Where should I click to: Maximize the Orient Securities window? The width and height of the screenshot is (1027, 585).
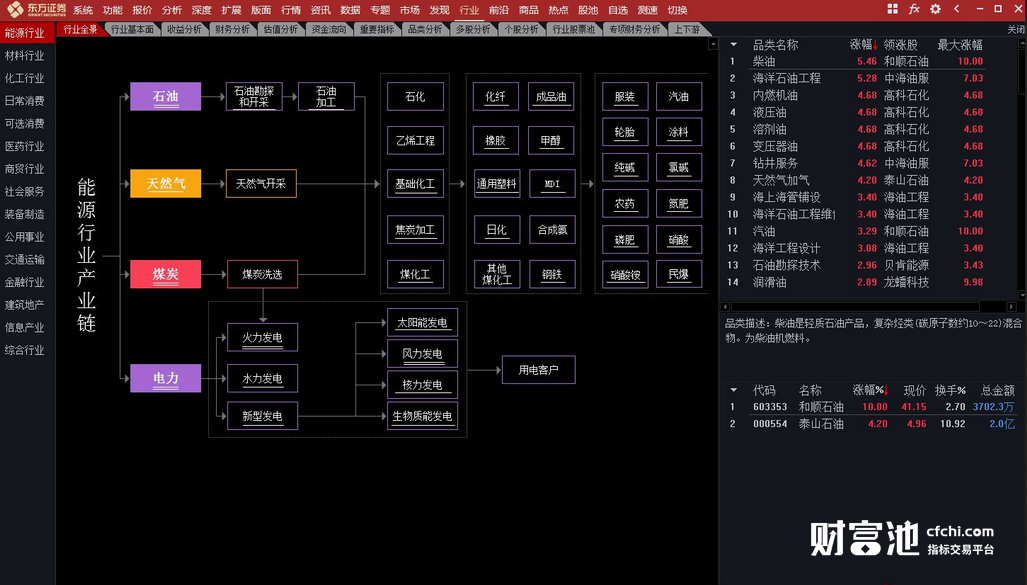pyautogui.click(x=998, y=9)
